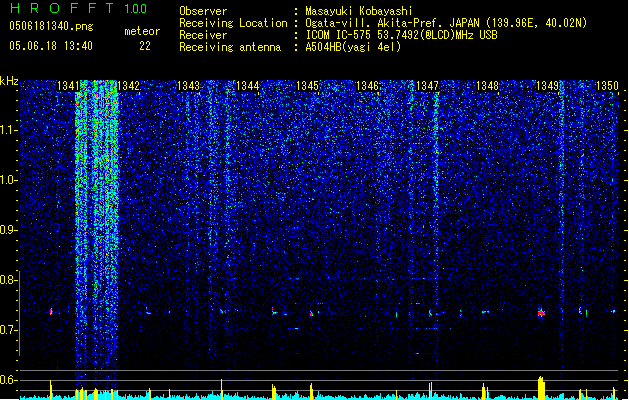Click the Receiving antenna label
Image resolution: width=629 pixels, height=400 pixels.
(x=230, y=47)
